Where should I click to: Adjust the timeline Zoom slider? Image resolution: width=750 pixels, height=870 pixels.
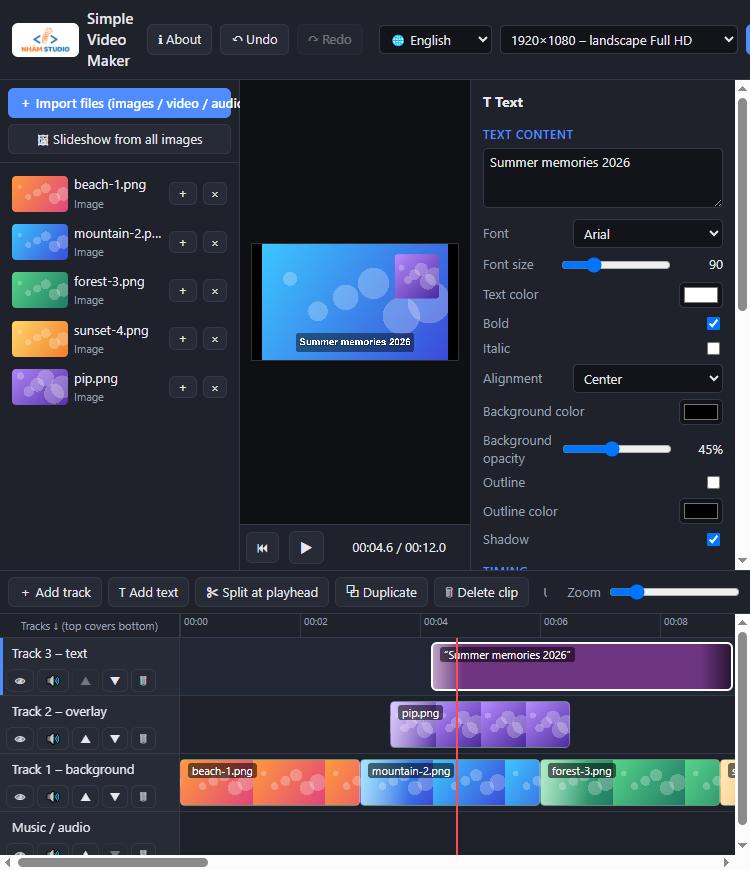click(x=674, y=592)
